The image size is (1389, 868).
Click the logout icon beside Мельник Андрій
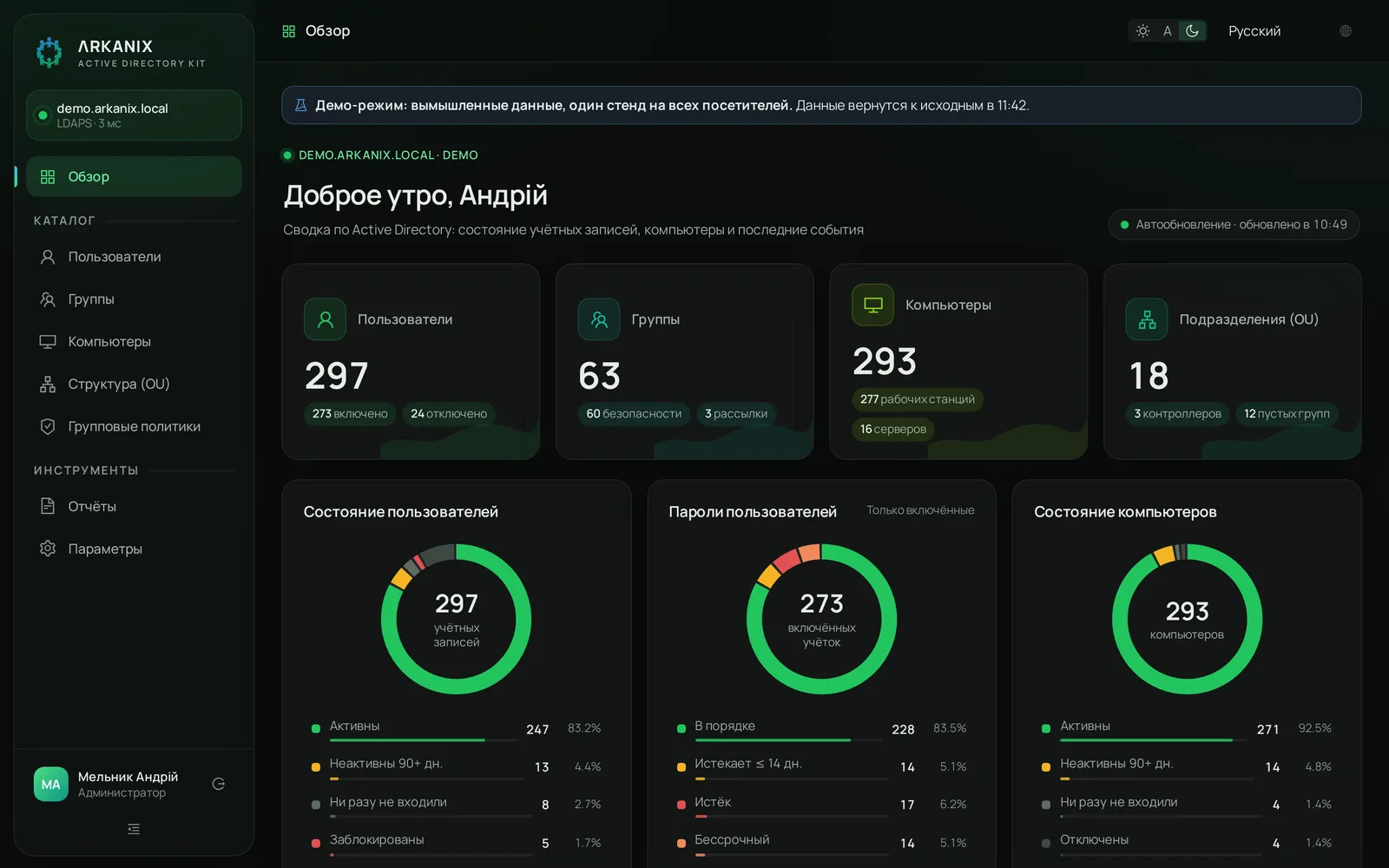219,784
